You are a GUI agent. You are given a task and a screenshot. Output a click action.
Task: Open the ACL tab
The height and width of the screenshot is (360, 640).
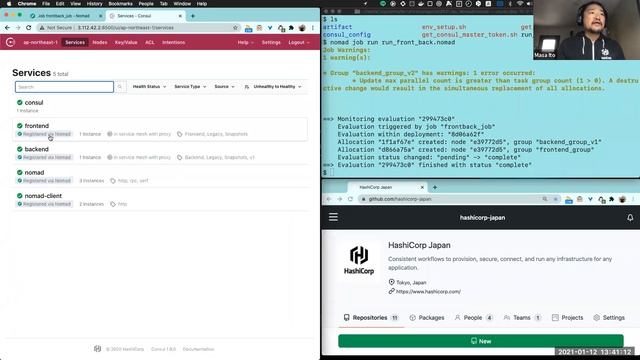tap(150, 42)
